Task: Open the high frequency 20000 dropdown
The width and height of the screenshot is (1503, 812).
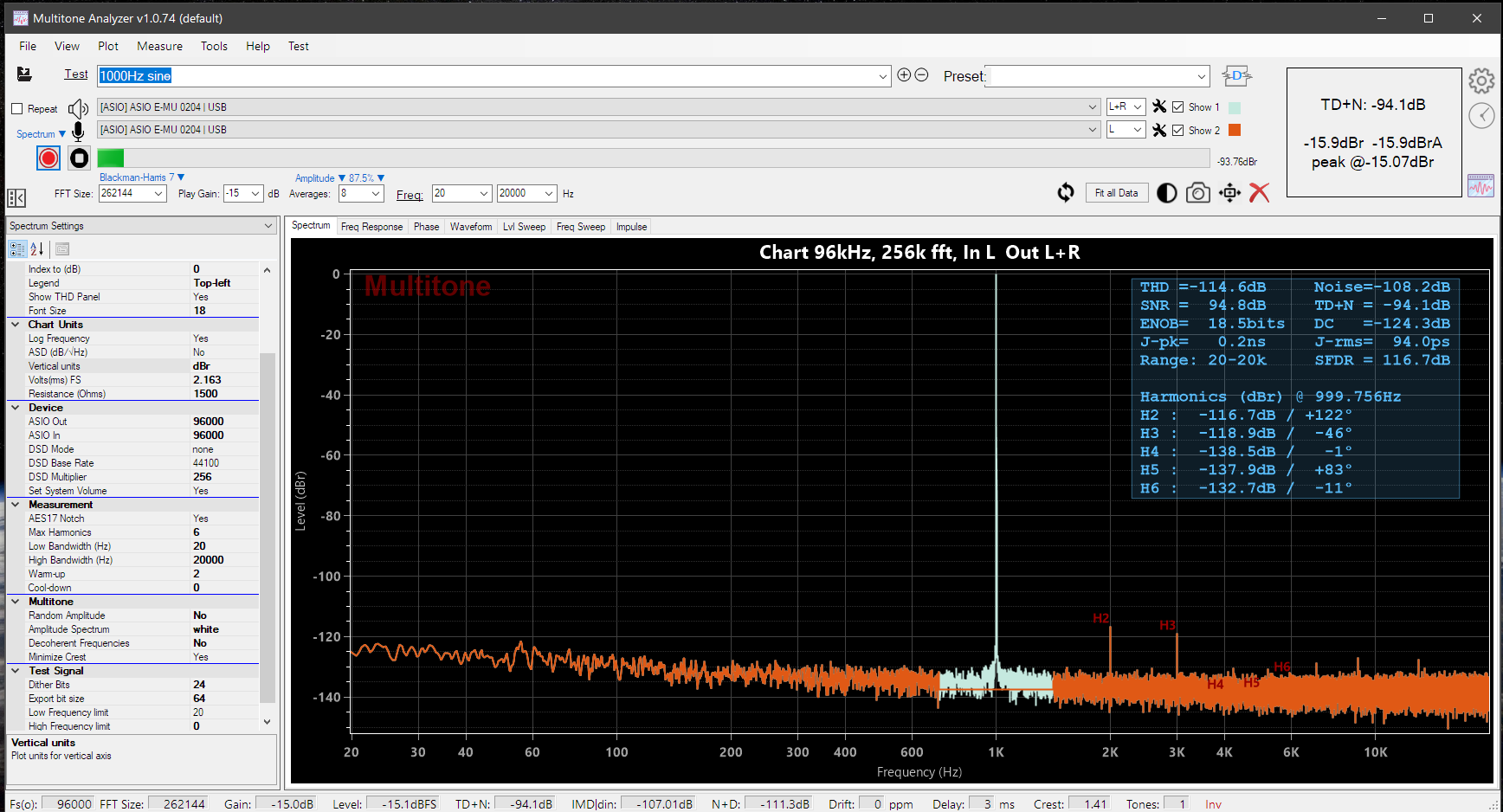Action: (550, 193)
